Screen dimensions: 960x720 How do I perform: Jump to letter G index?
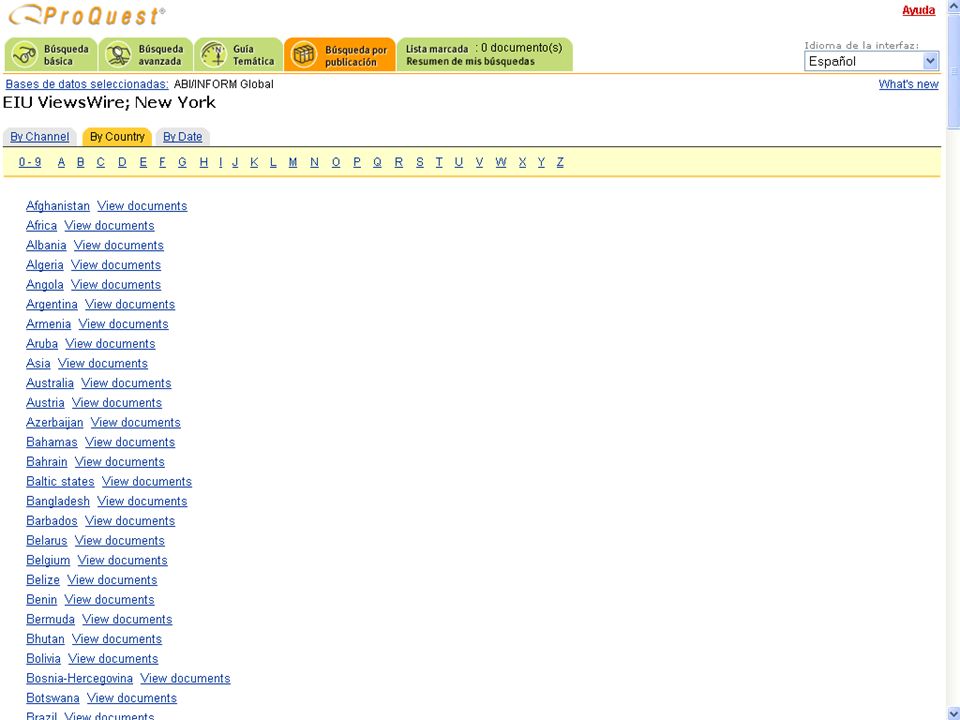click(182, 162)
